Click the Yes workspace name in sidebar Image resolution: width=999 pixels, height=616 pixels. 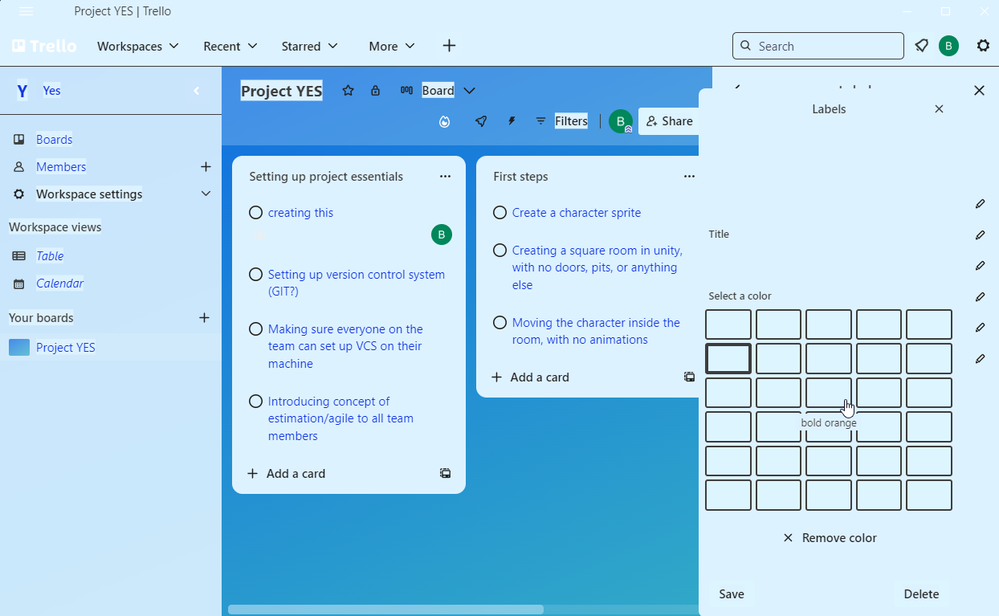pos(52,90)
